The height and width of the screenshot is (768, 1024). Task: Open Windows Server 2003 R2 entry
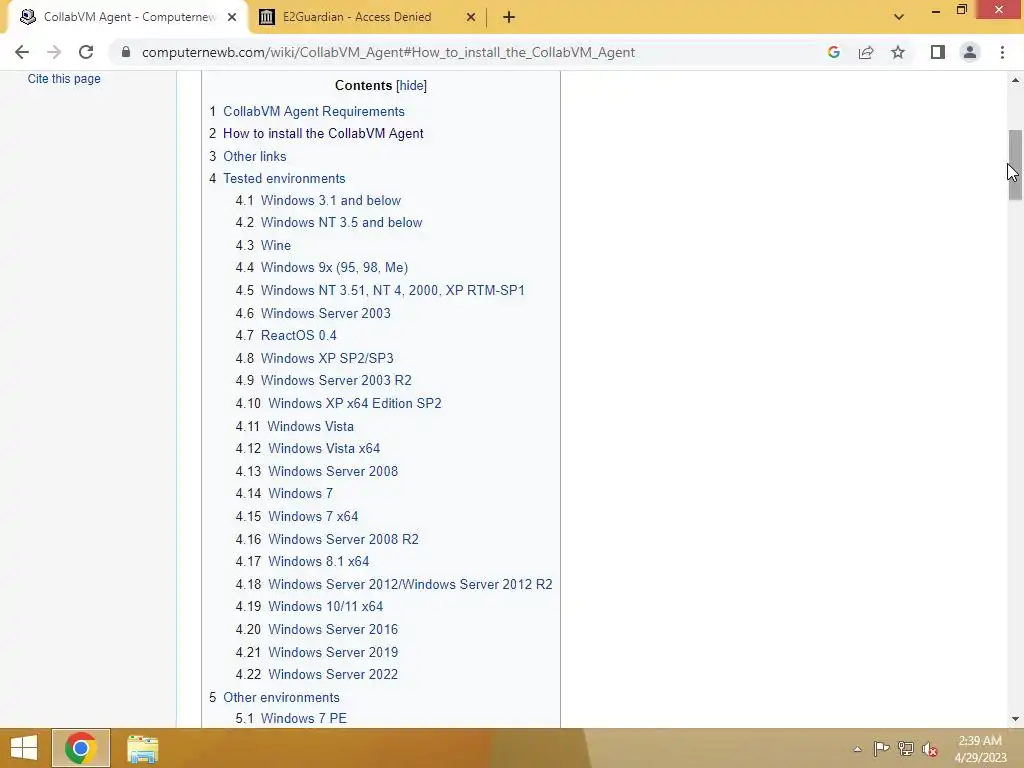336,381
